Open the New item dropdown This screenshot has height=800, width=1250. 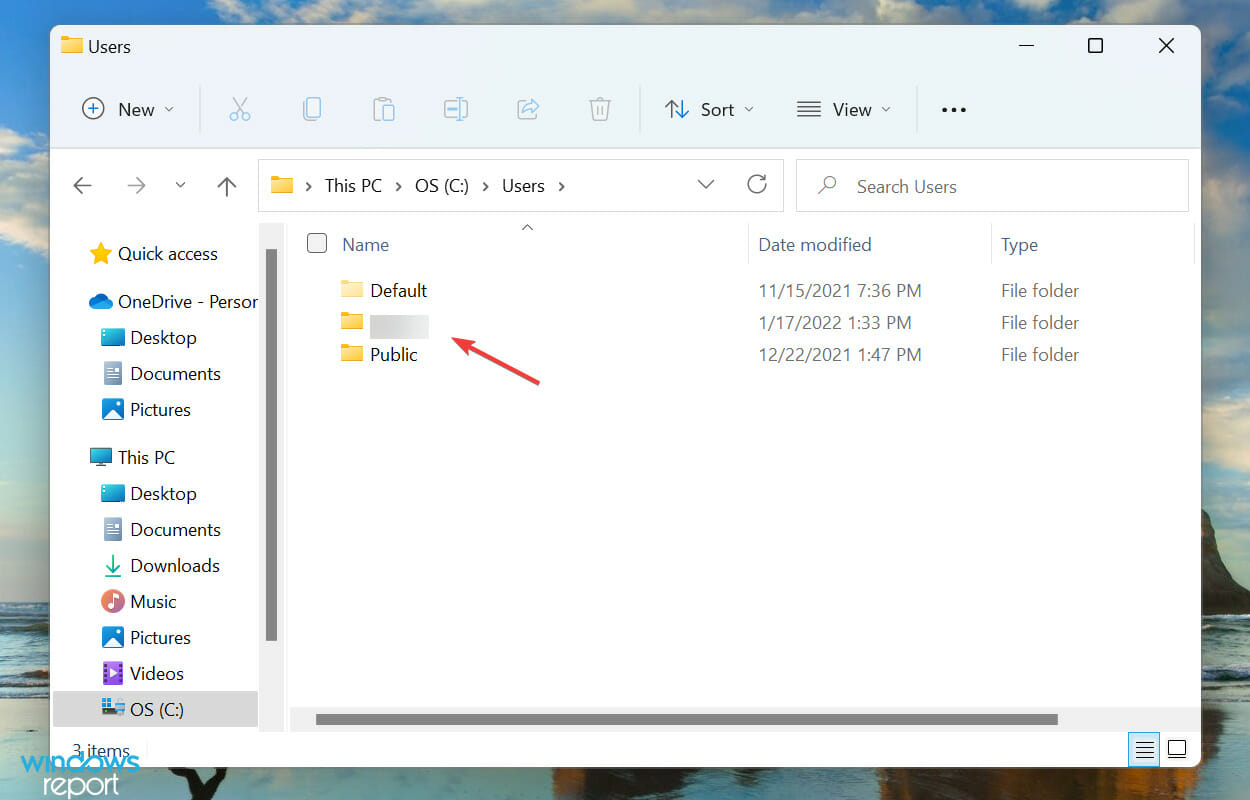coord(128,109)
